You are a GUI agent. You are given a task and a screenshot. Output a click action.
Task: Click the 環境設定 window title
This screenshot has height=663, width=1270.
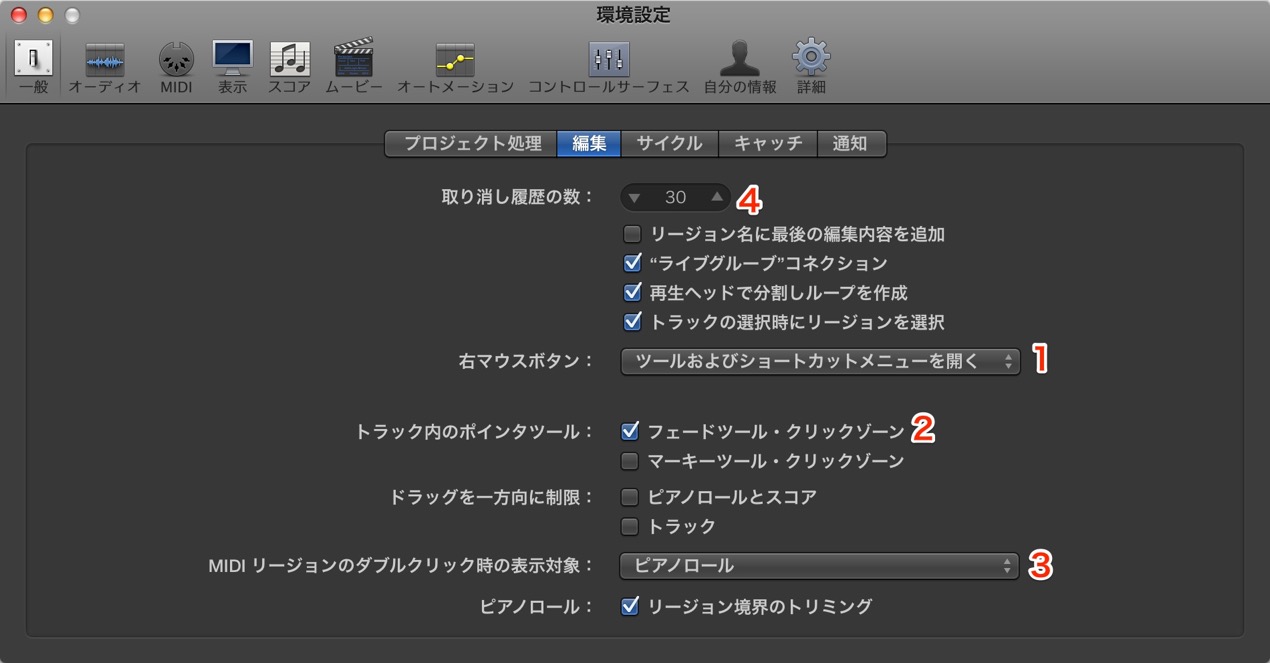tap(634, 15)
